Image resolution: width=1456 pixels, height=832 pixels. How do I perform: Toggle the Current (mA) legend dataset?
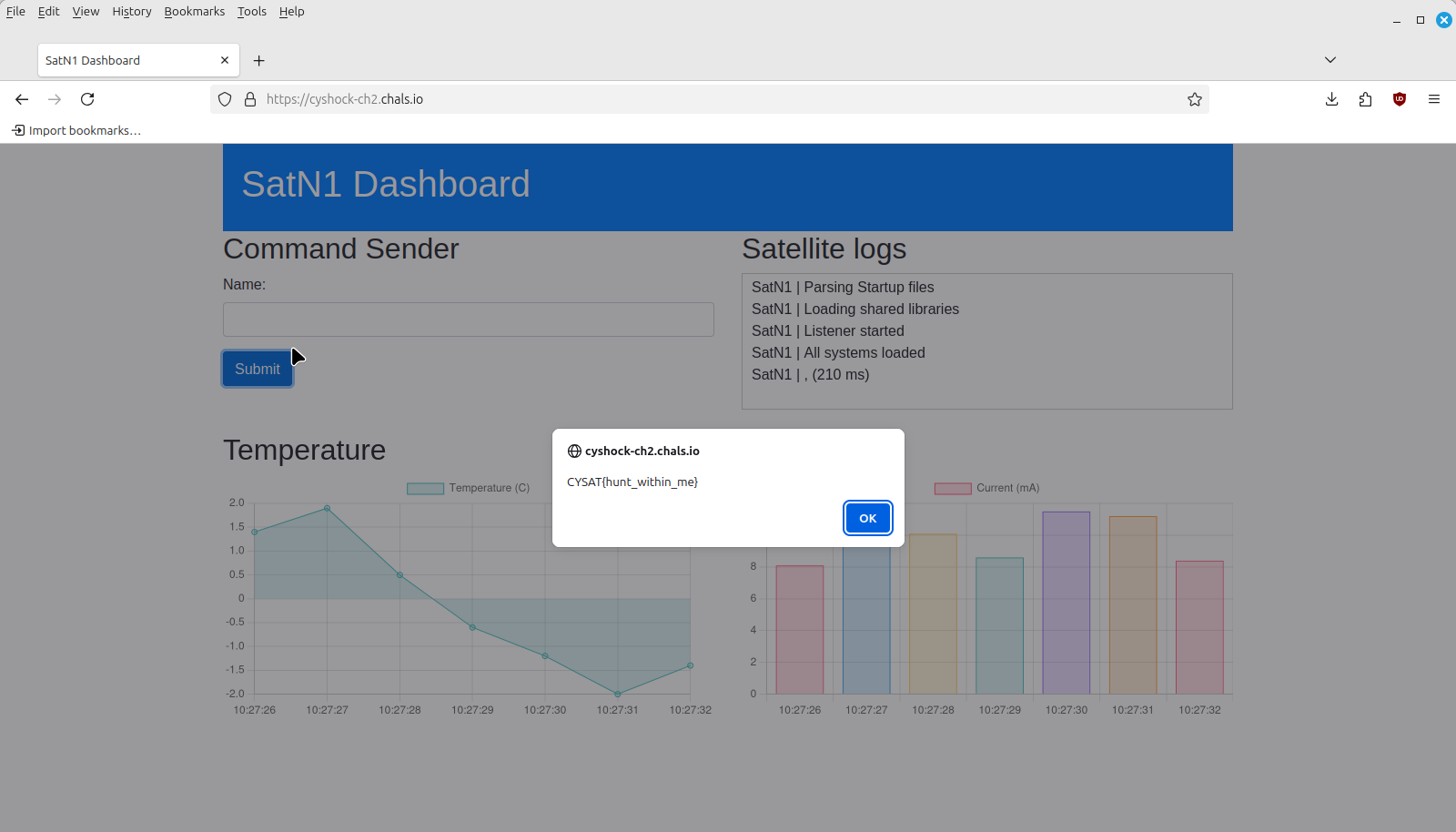986,488
